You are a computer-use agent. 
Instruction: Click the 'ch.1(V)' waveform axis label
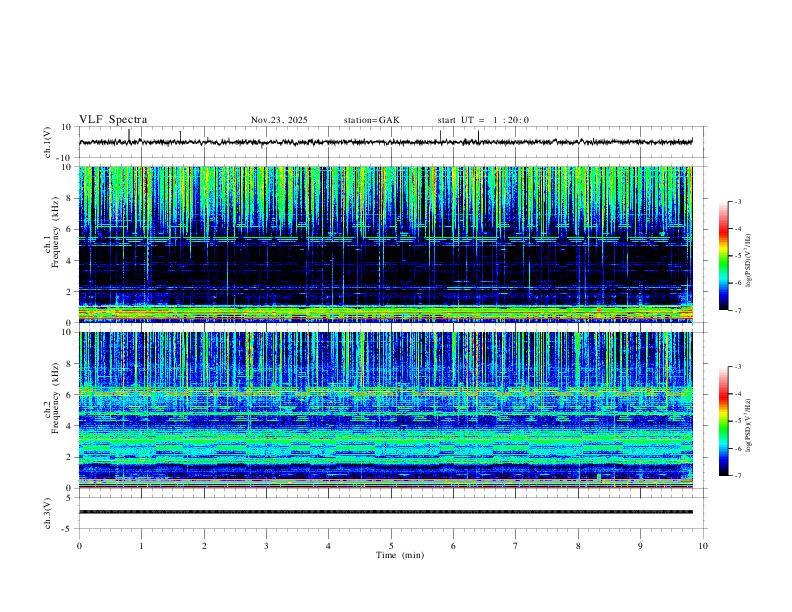tap(48, 142)
